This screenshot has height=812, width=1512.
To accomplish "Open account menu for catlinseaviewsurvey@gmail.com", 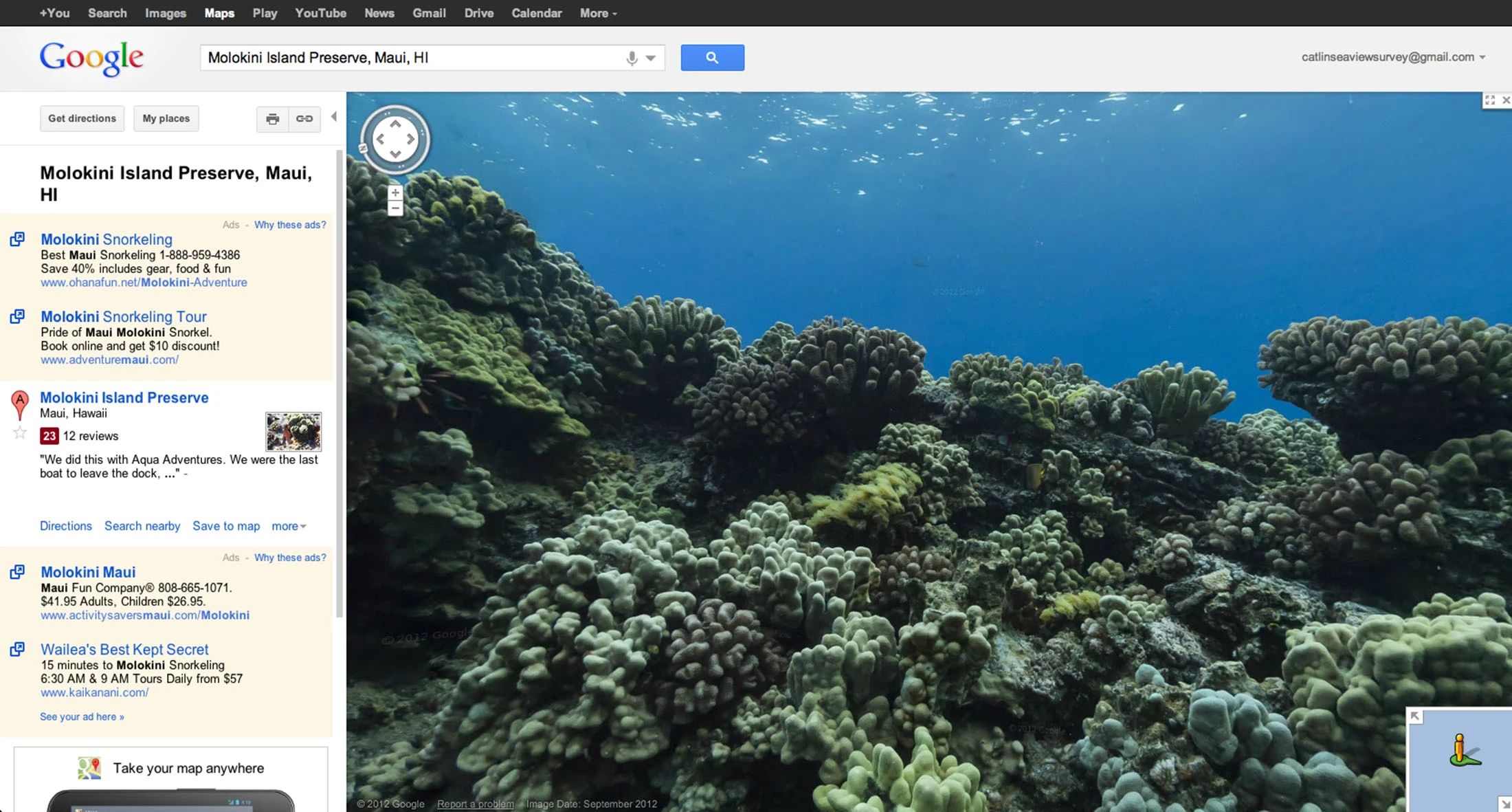I will tap(1393, 57).
